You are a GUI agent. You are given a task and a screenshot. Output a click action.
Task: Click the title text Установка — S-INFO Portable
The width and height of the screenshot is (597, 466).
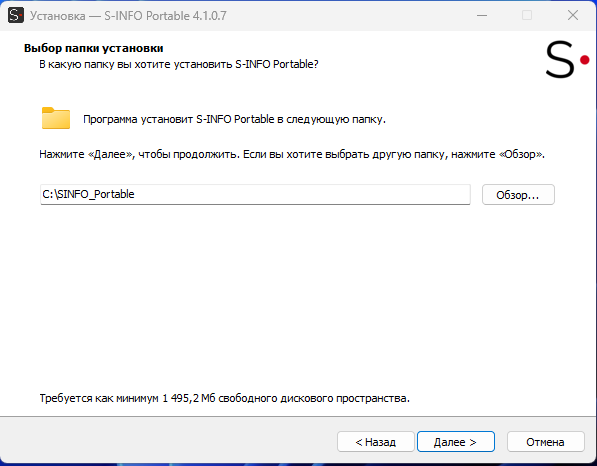(x=128, y=16)
